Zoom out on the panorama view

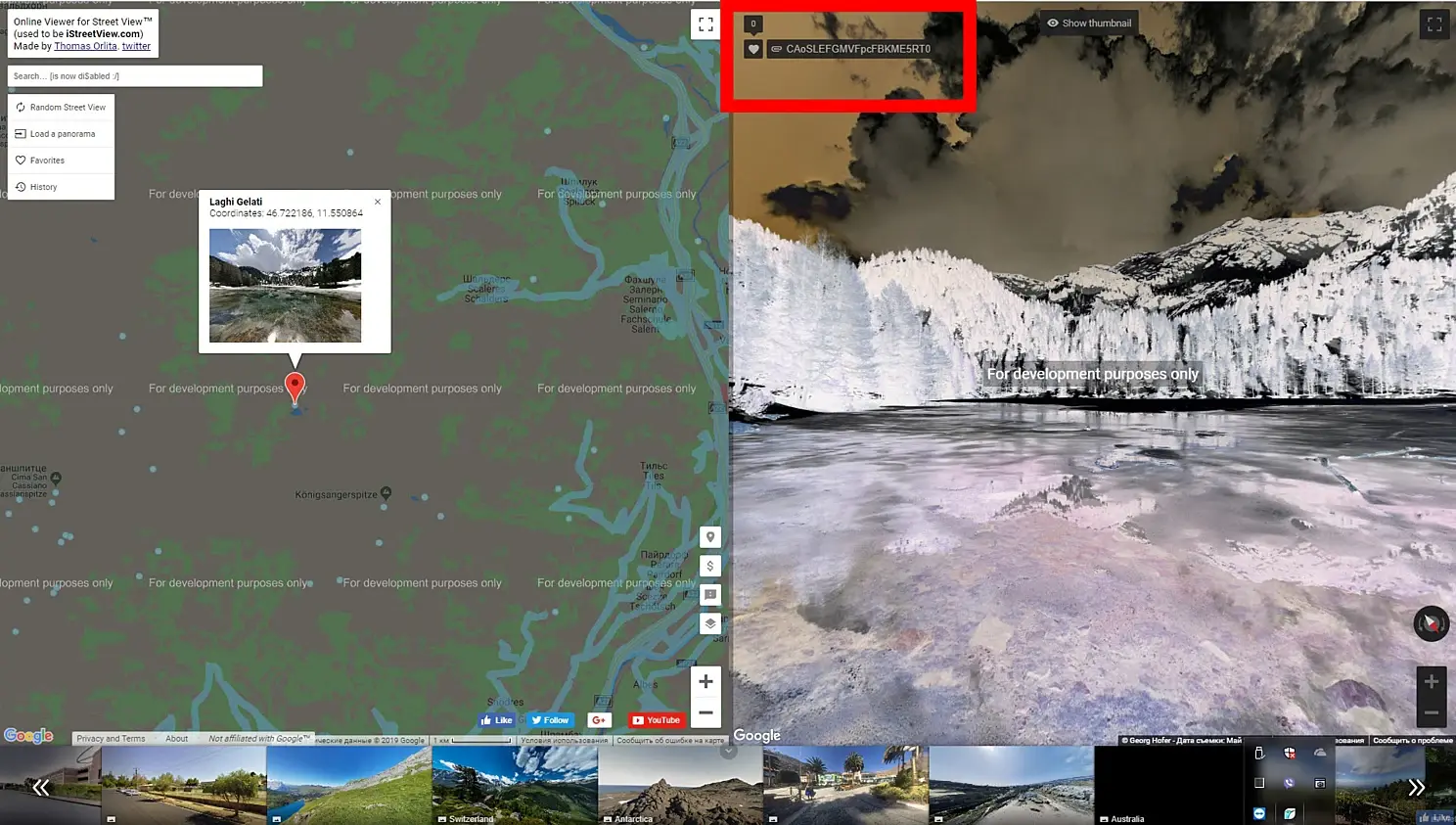tap(1432, 711)
